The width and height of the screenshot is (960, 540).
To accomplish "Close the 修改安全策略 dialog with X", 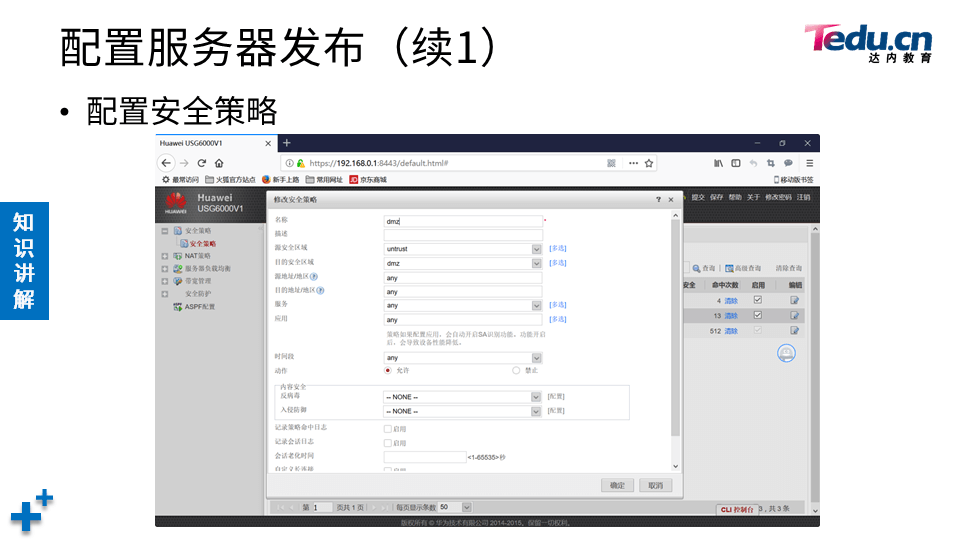I will pos(670,200).
